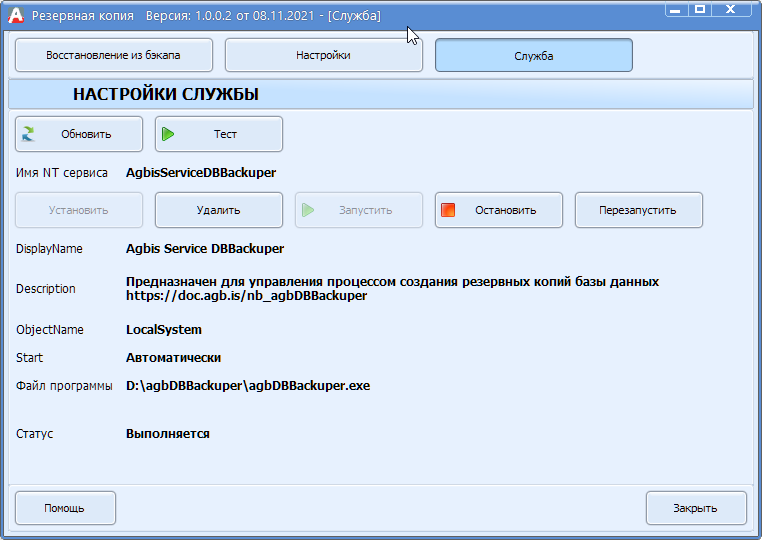Remove service with 'Удалить' button
The width and height of the screenshot is (762, 540).
tap(219, 210)
